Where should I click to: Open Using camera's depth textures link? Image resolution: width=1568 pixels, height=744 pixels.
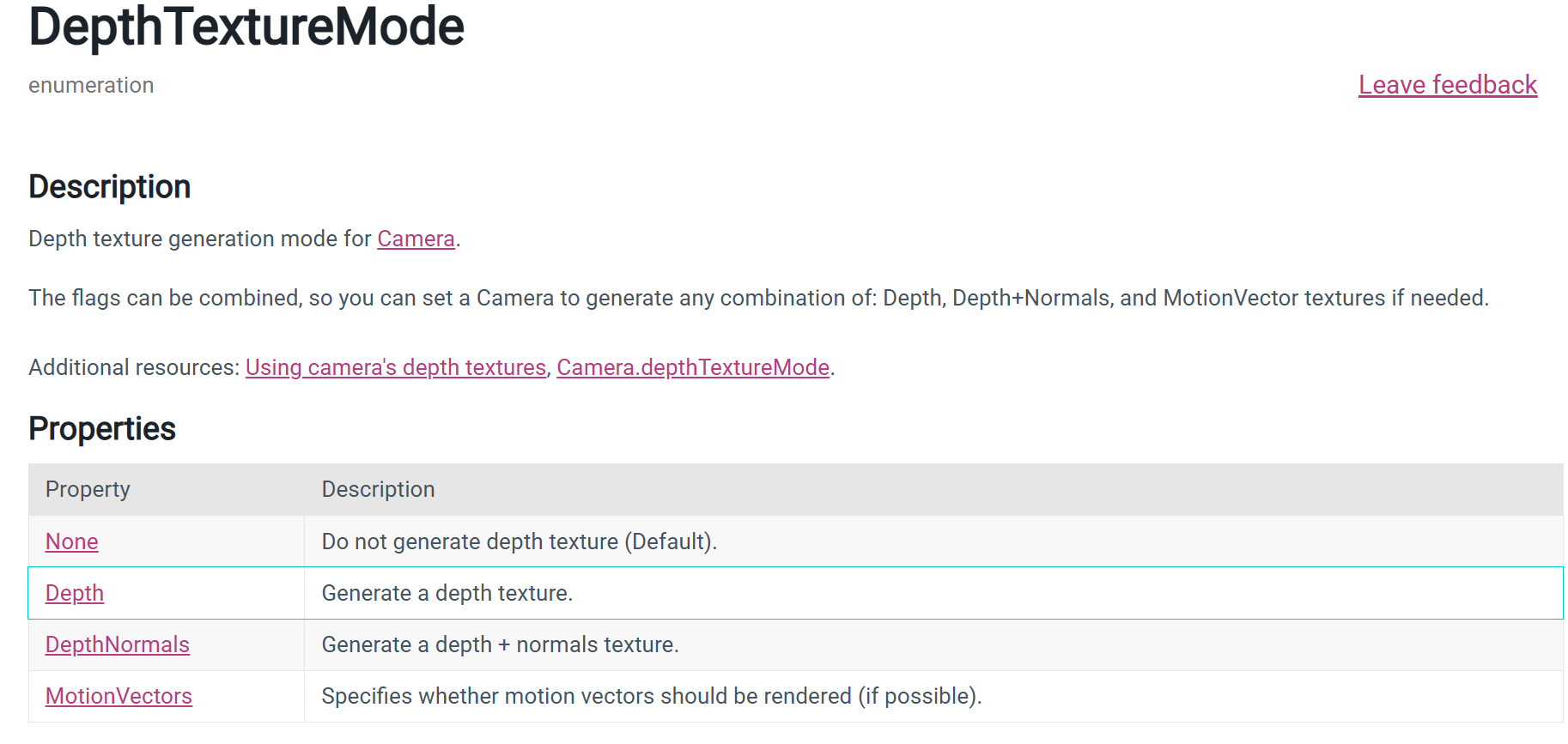click(x=396, y=367)
